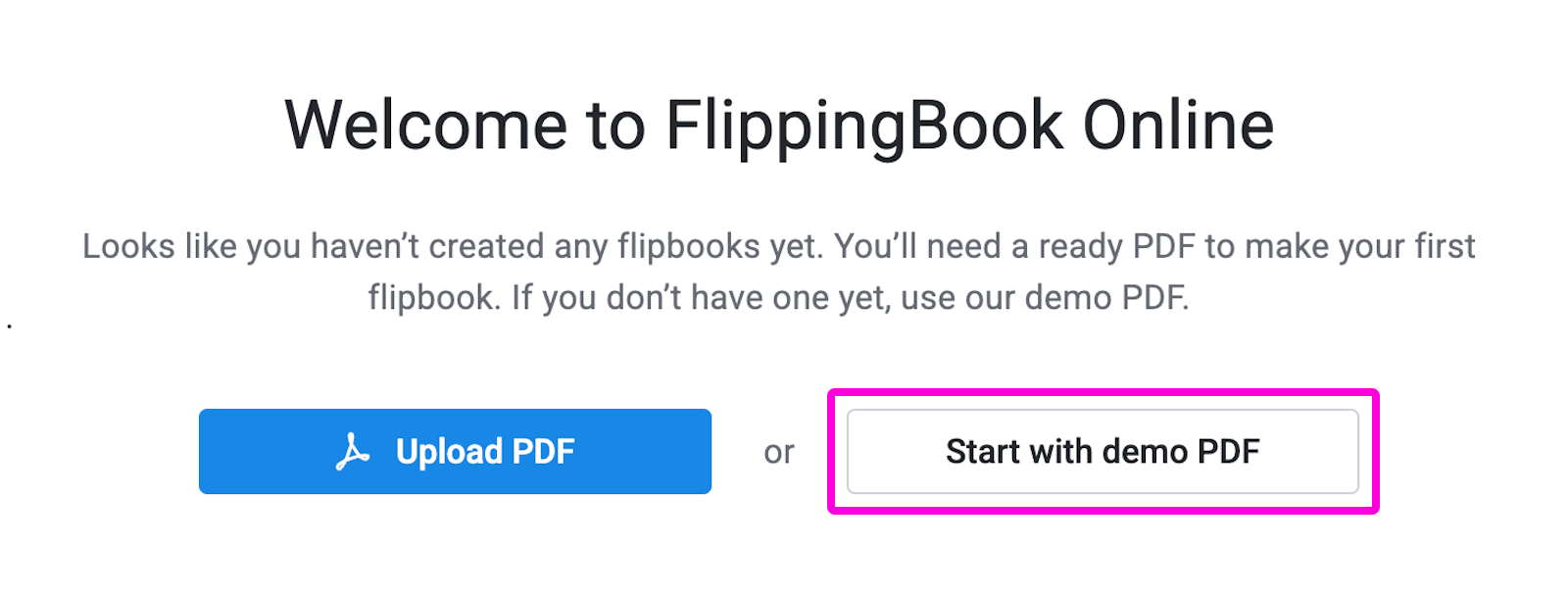Click the "Upload PDF" label text
The height and width of the screenshot is (597, 1568).
point(485,452)
